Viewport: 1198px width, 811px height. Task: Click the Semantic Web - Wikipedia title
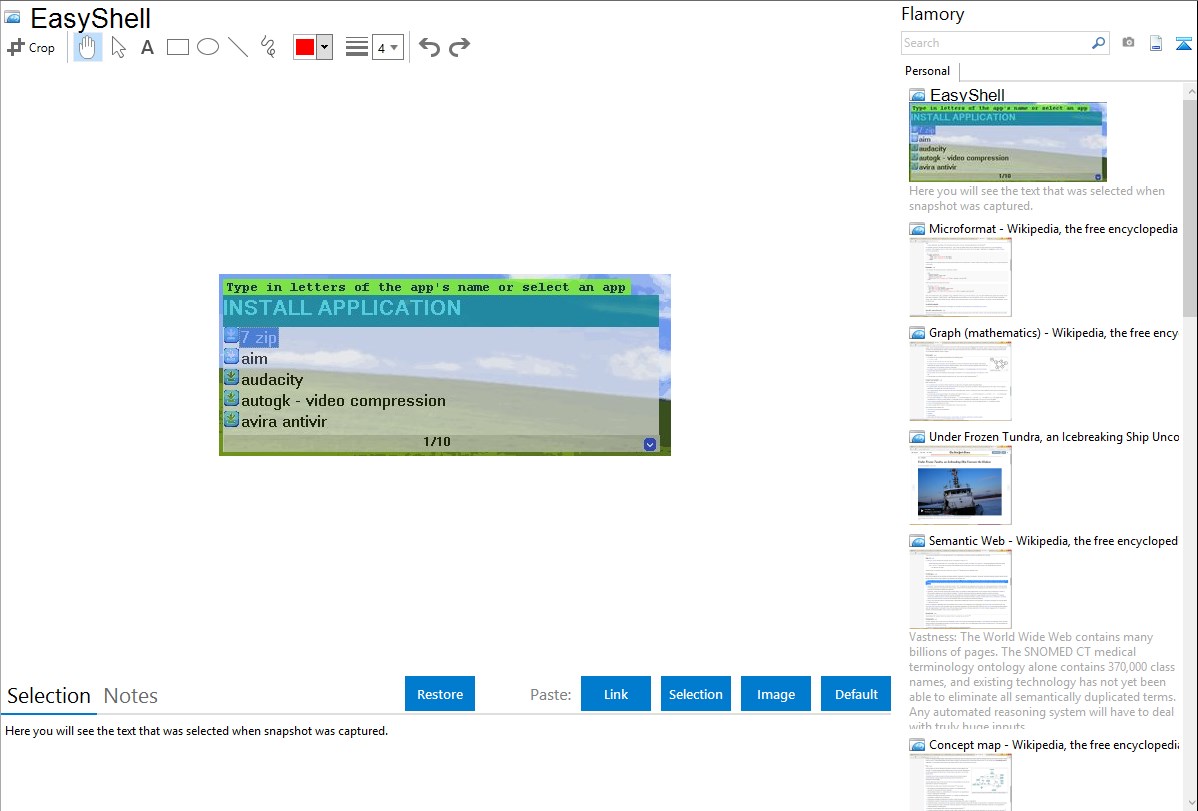pyautogui.click(x=1053, y=540)
